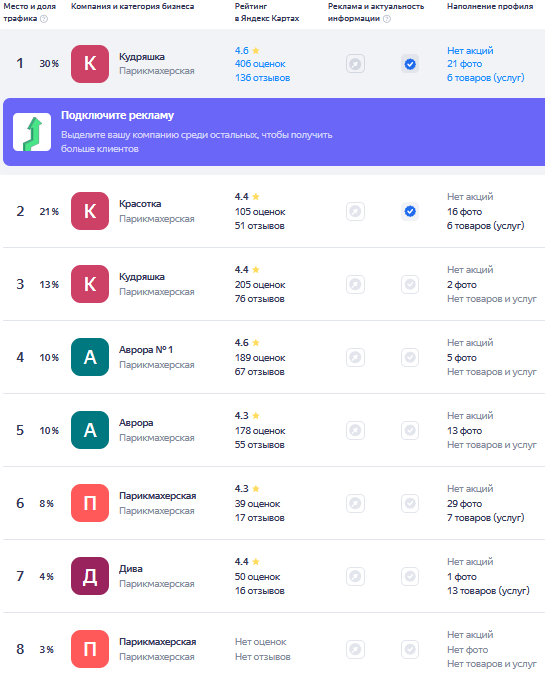Open the 21 фото link
The image size is (545, 680).
pyautogui.click(x=464, y=64)
